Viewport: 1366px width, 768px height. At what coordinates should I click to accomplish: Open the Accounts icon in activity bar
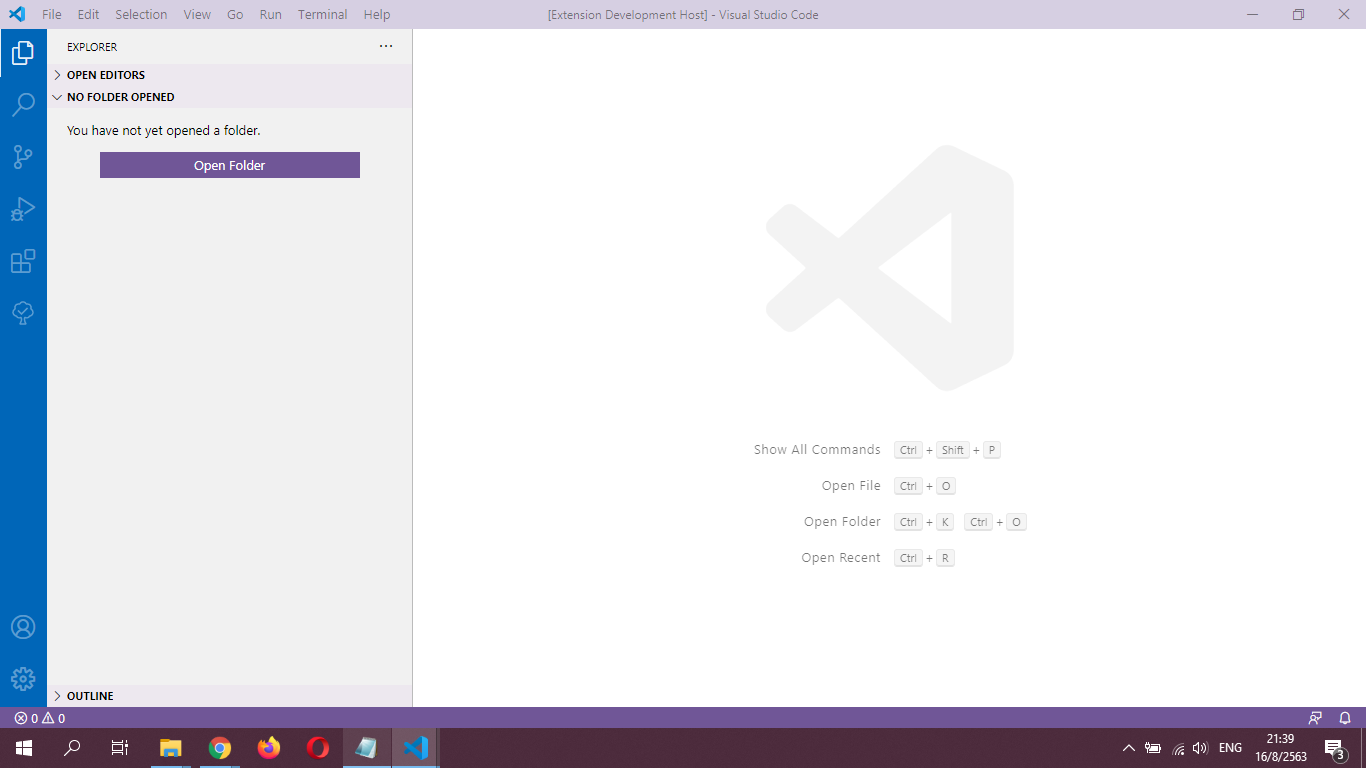tap(23, 627)
